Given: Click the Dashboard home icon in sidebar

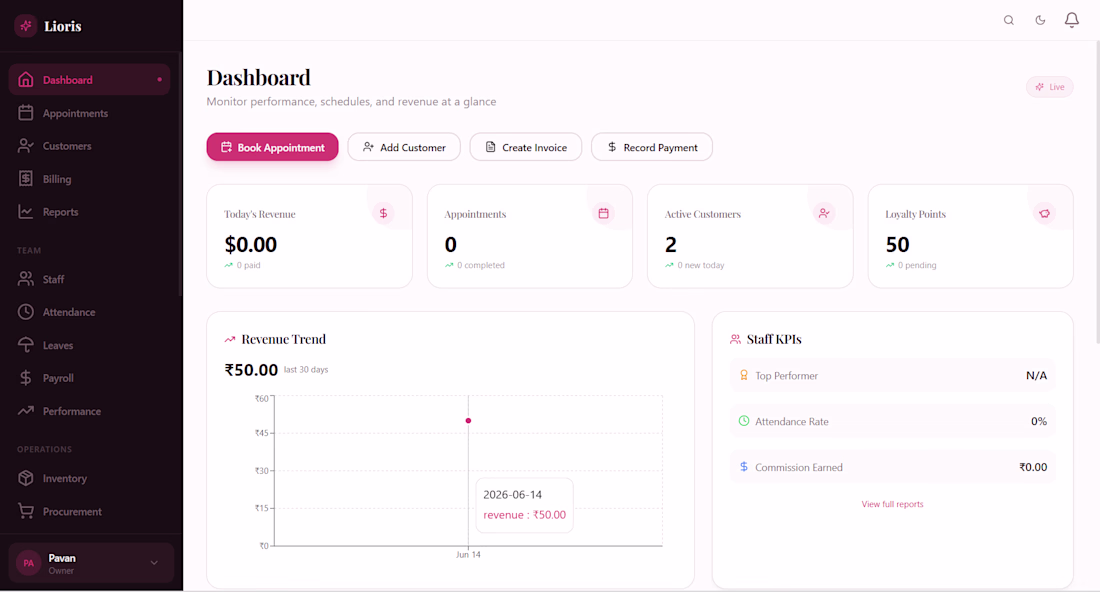Looking at the screenshot, I should click(x=26, y=80).
